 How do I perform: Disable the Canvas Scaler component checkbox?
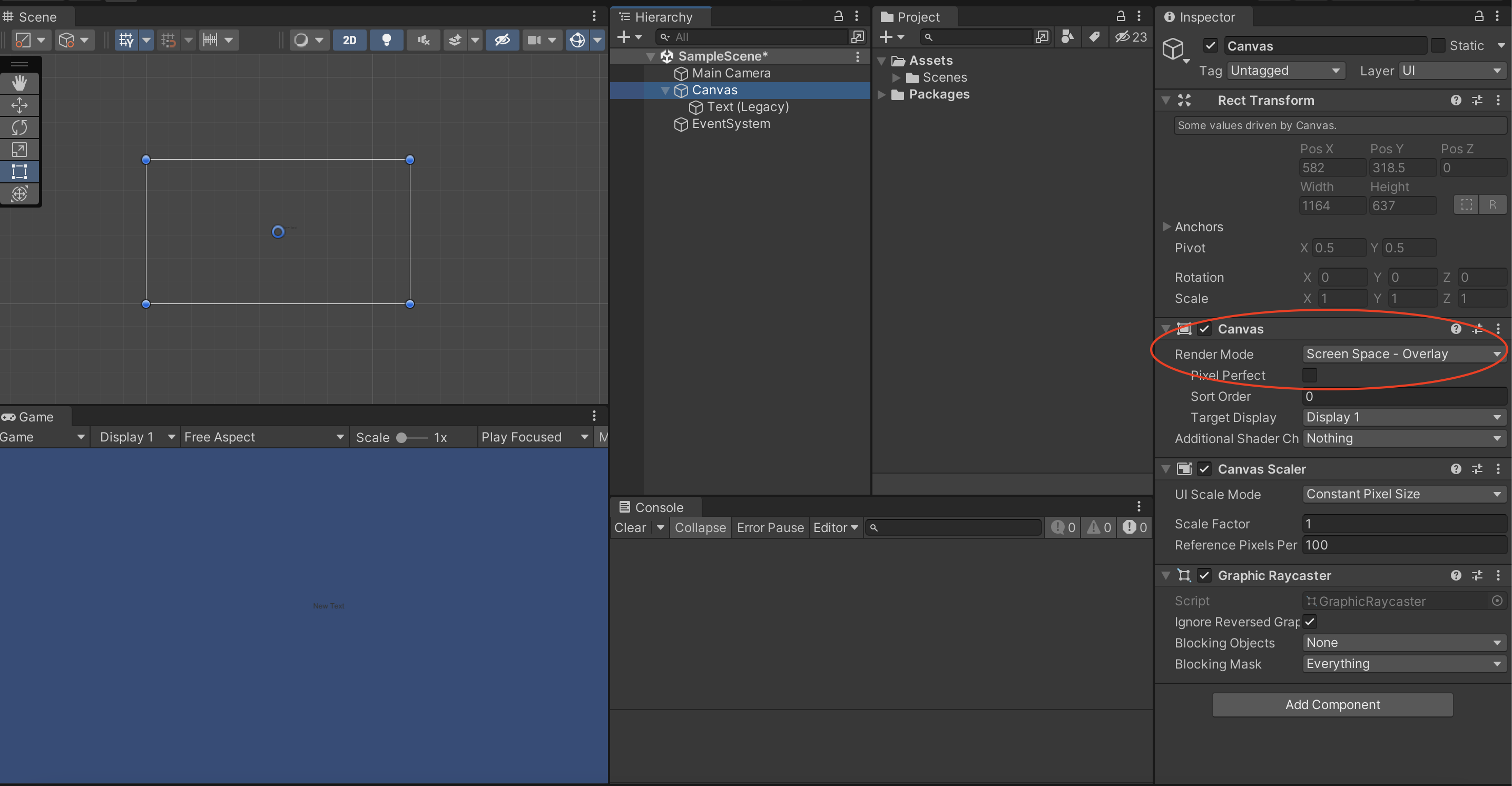click(1204, 469)
